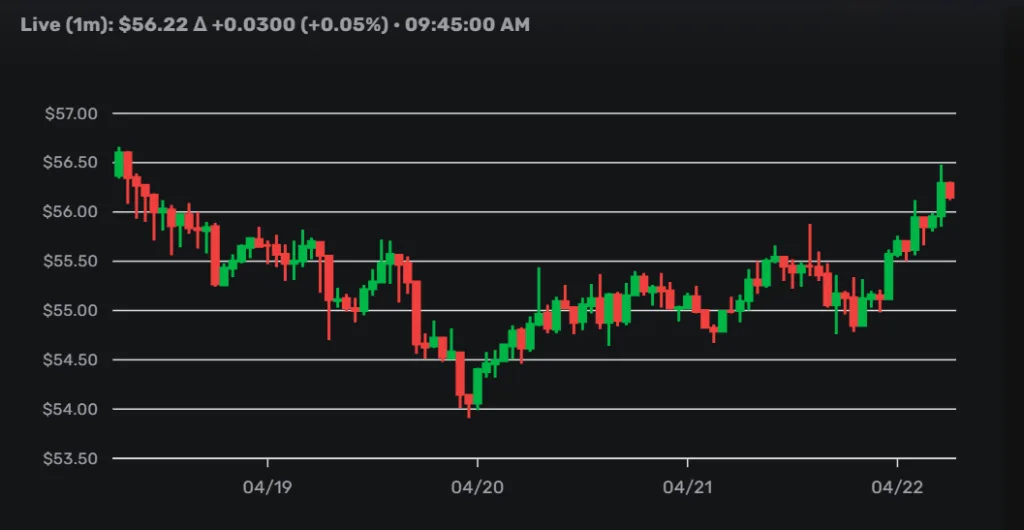
Task: Click the 04/21 date axis label
Action: click(687, 488)
